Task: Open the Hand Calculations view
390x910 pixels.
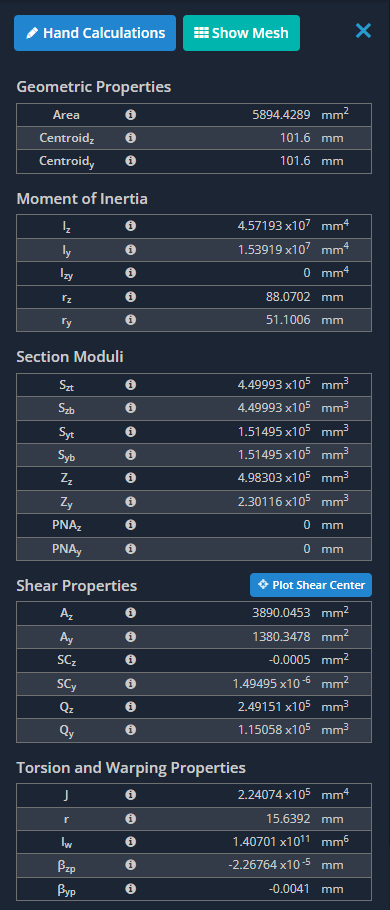Action: coord(95,33)
